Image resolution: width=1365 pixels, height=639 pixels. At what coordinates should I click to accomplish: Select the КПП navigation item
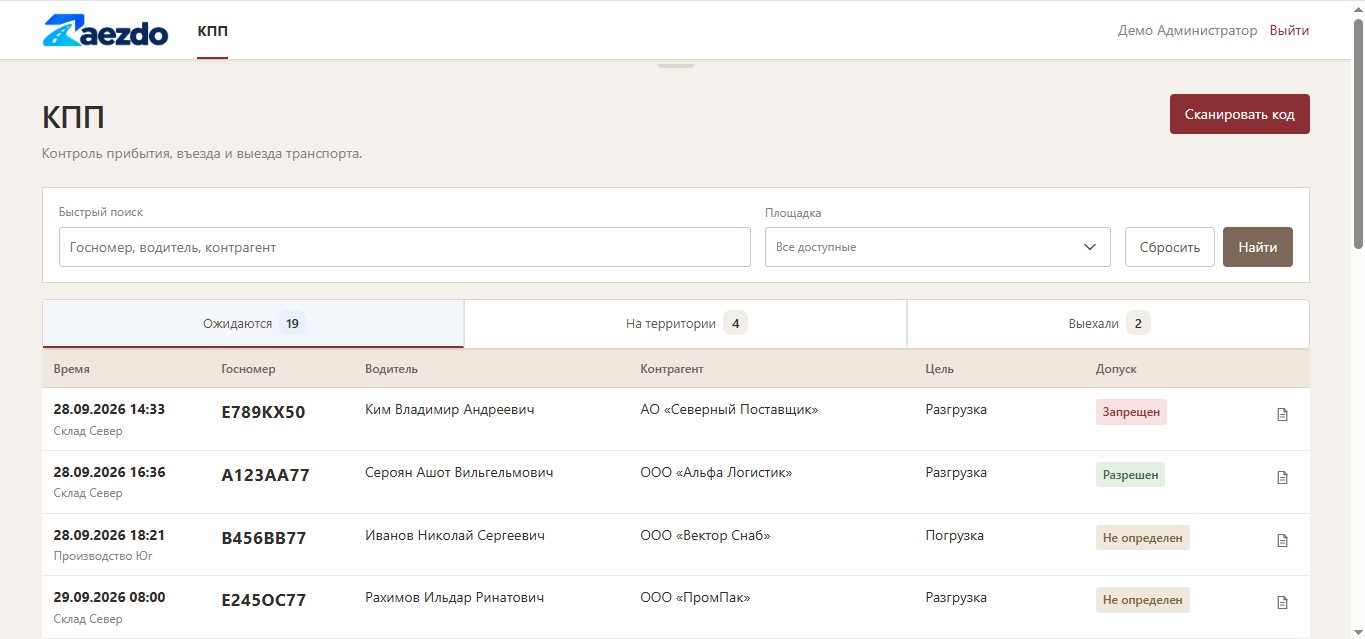tap(212, 31)
